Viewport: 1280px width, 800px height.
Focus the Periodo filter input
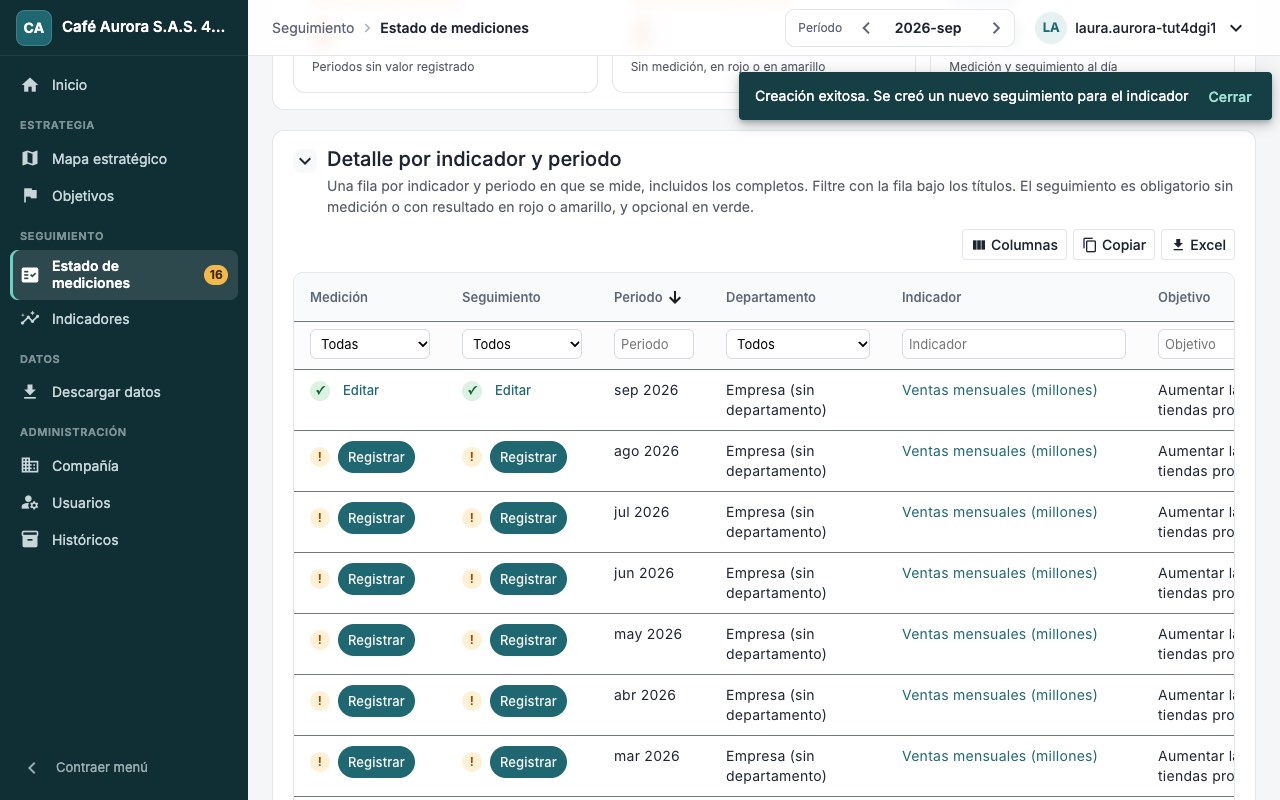[x=654, y=344]
